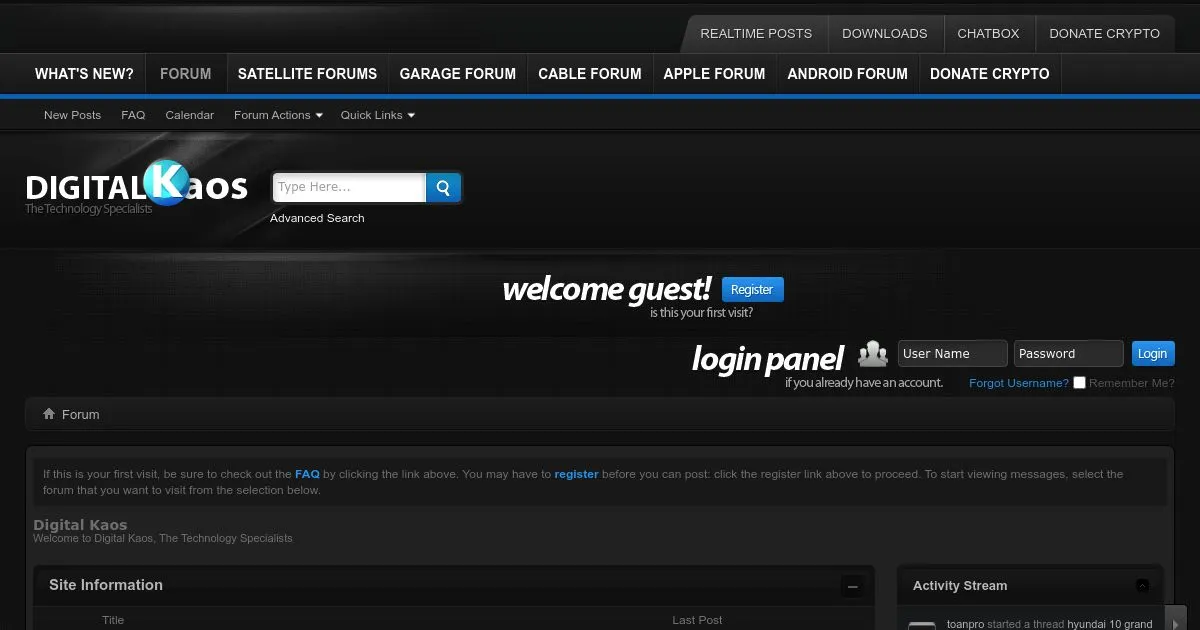The image size is (1200, 630).
Task: Click the toanpro username in Activity Stream
Action: pos(968,624)
